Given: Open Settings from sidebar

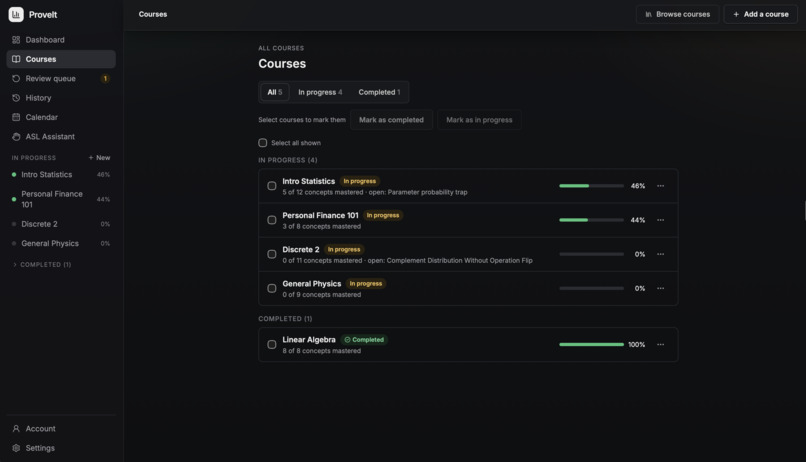Looking at the screenshot, I should coord(61,448).
